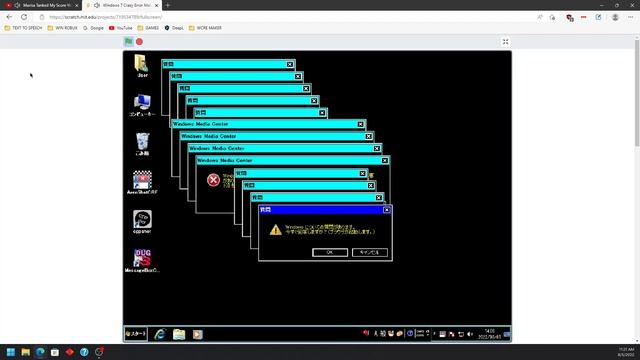640x360 pixels.
Task: Click the Read aloud icon in address bar
Action: [x=540, y=17]
